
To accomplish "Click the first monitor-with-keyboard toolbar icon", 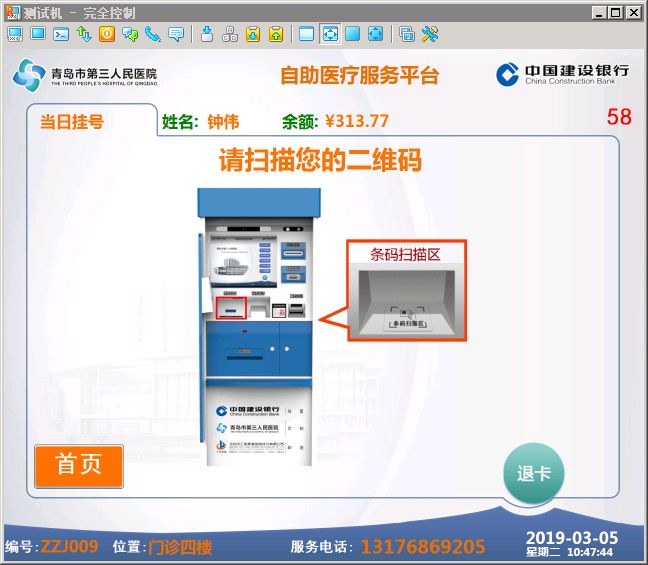I will click(15, 34).
